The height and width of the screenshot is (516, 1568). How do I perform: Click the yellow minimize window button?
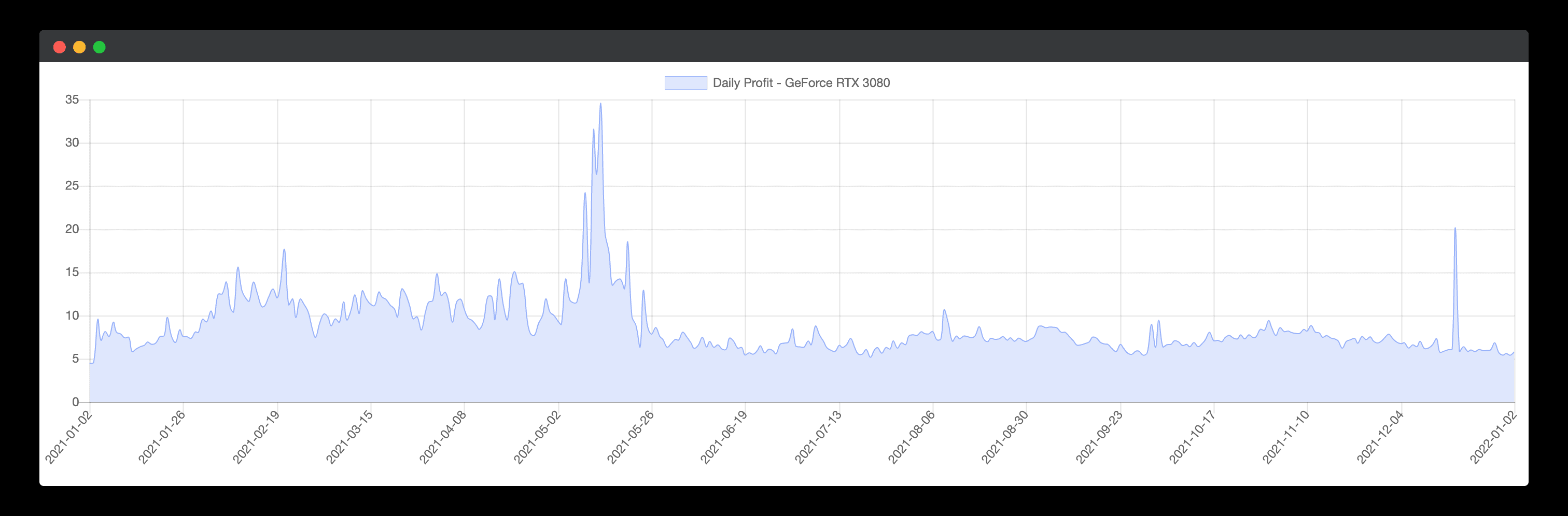[x=79, y=48]
